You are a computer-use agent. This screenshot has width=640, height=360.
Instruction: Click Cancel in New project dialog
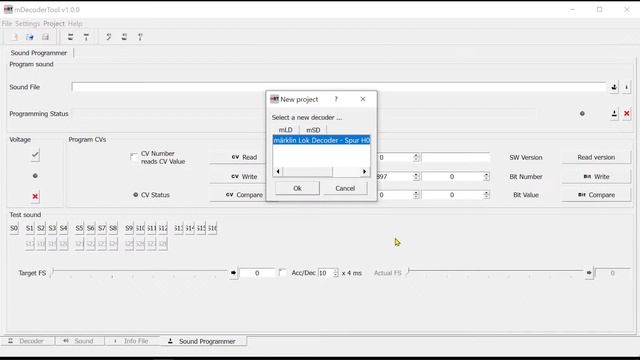click(345, 188)
